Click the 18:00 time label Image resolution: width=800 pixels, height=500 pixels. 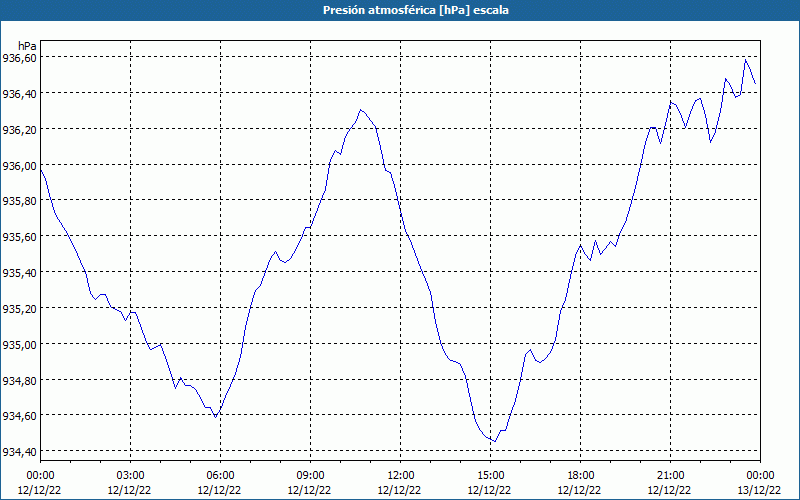[581, 476]
